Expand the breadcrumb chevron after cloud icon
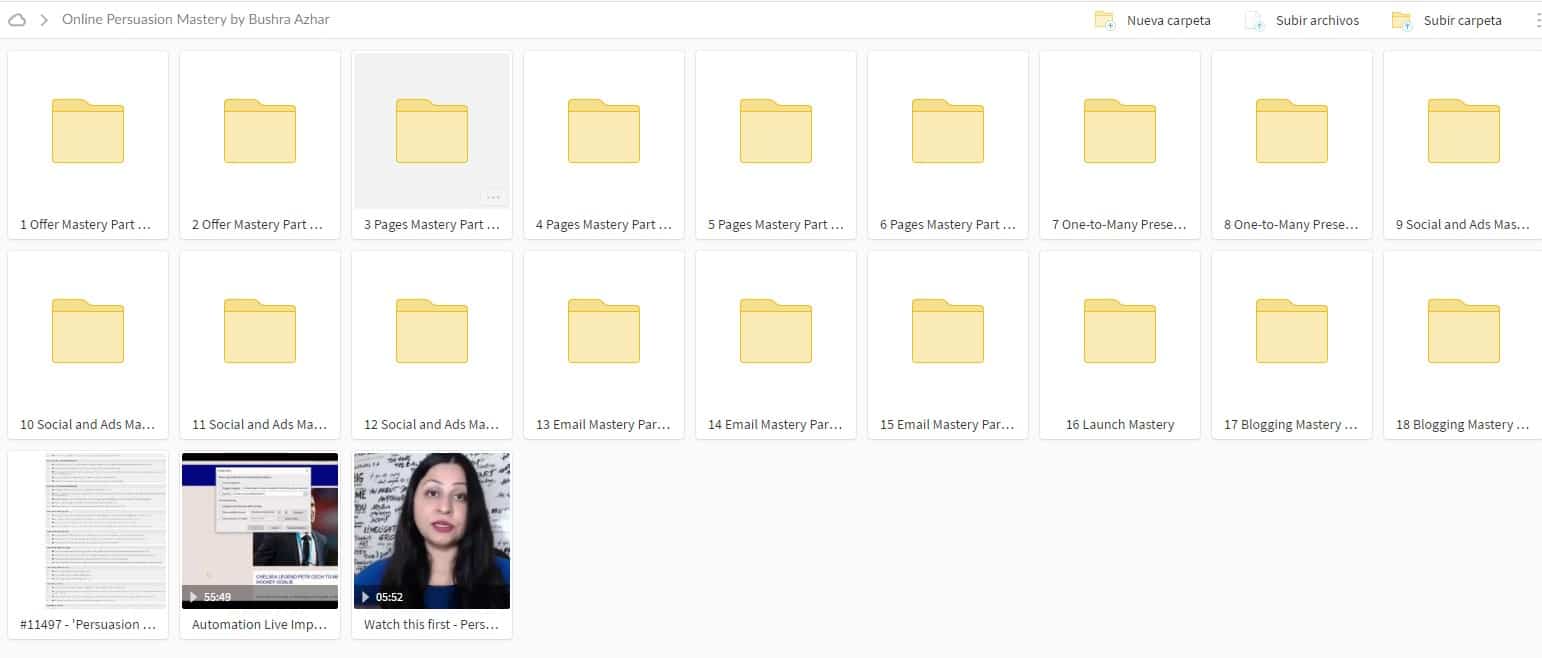This screenshot has height=658, width=1542. 44,20
